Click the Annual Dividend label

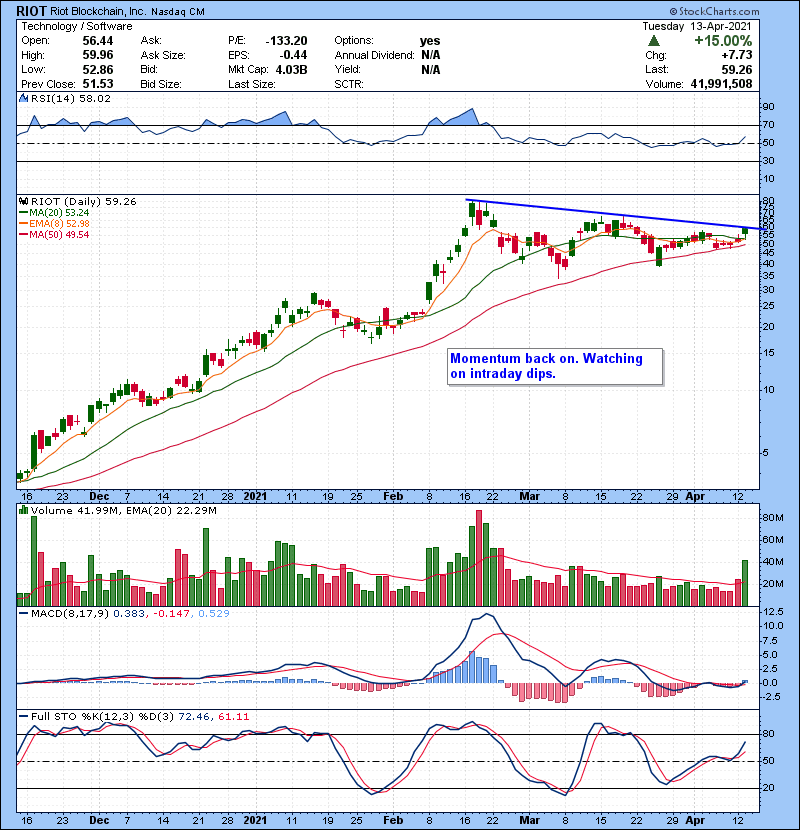(374, 55)
